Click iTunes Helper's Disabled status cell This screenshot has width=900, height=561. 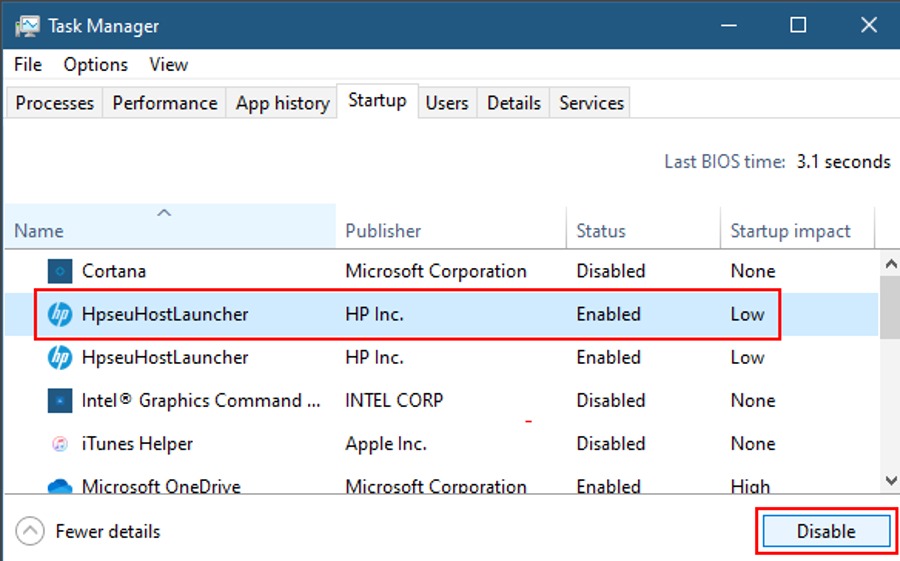(611, 443)
